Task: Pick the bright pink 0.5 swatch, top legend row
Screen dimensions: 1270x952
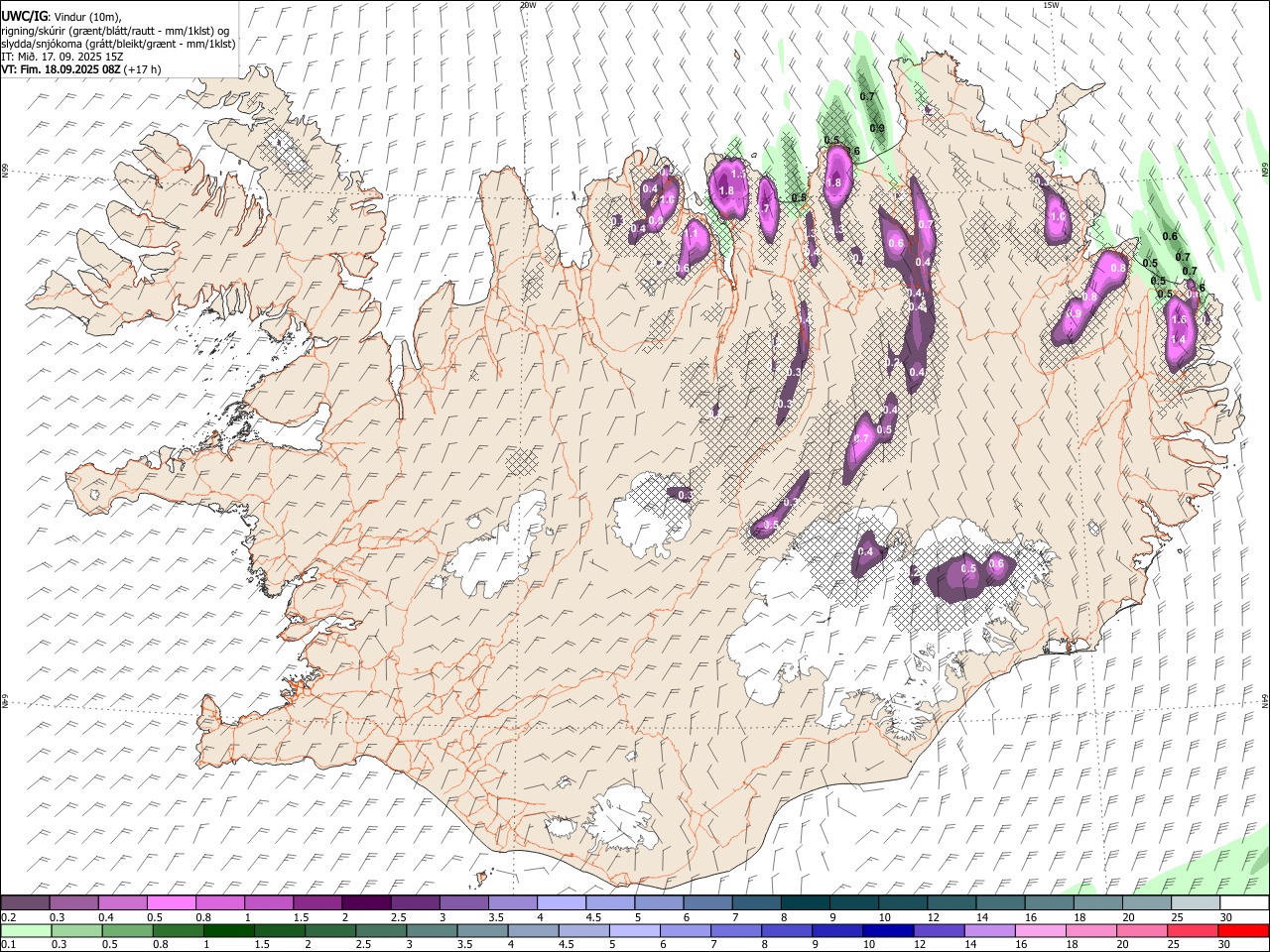Action: (x=171, y=903)
